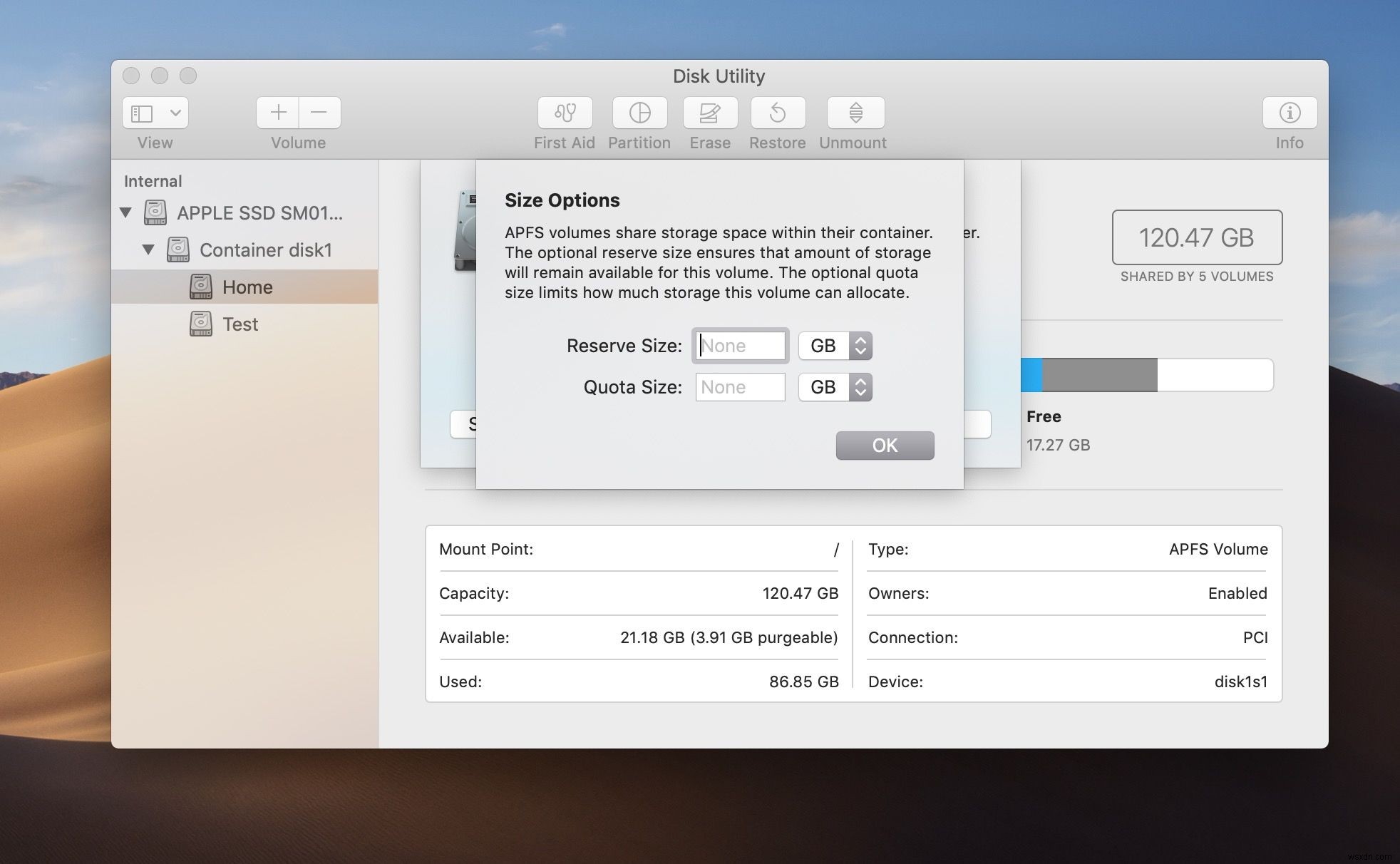Screen dimensions: 1400x864
Task: Switch to the Internal section menu item
Action: click(152, 181)
